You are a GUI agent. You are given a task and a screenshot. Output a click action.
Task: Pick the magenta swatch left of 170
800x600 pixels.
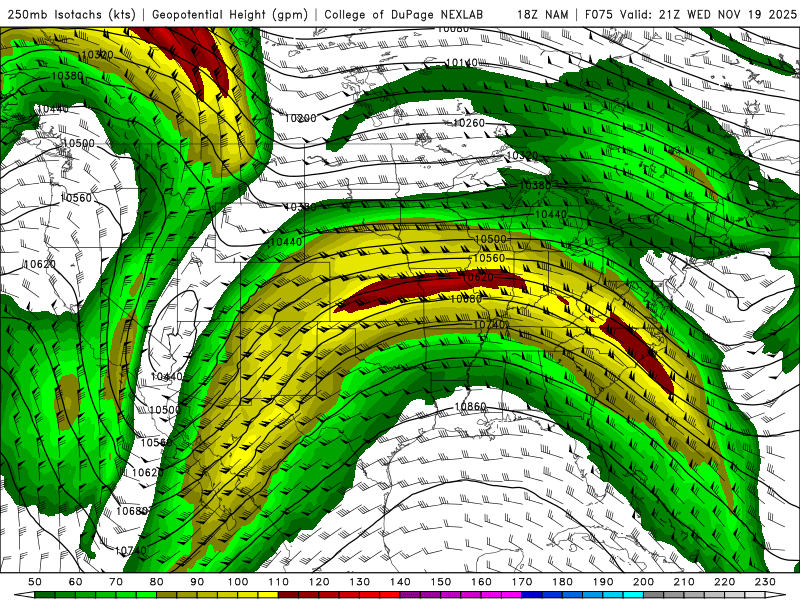click(512, 595)
